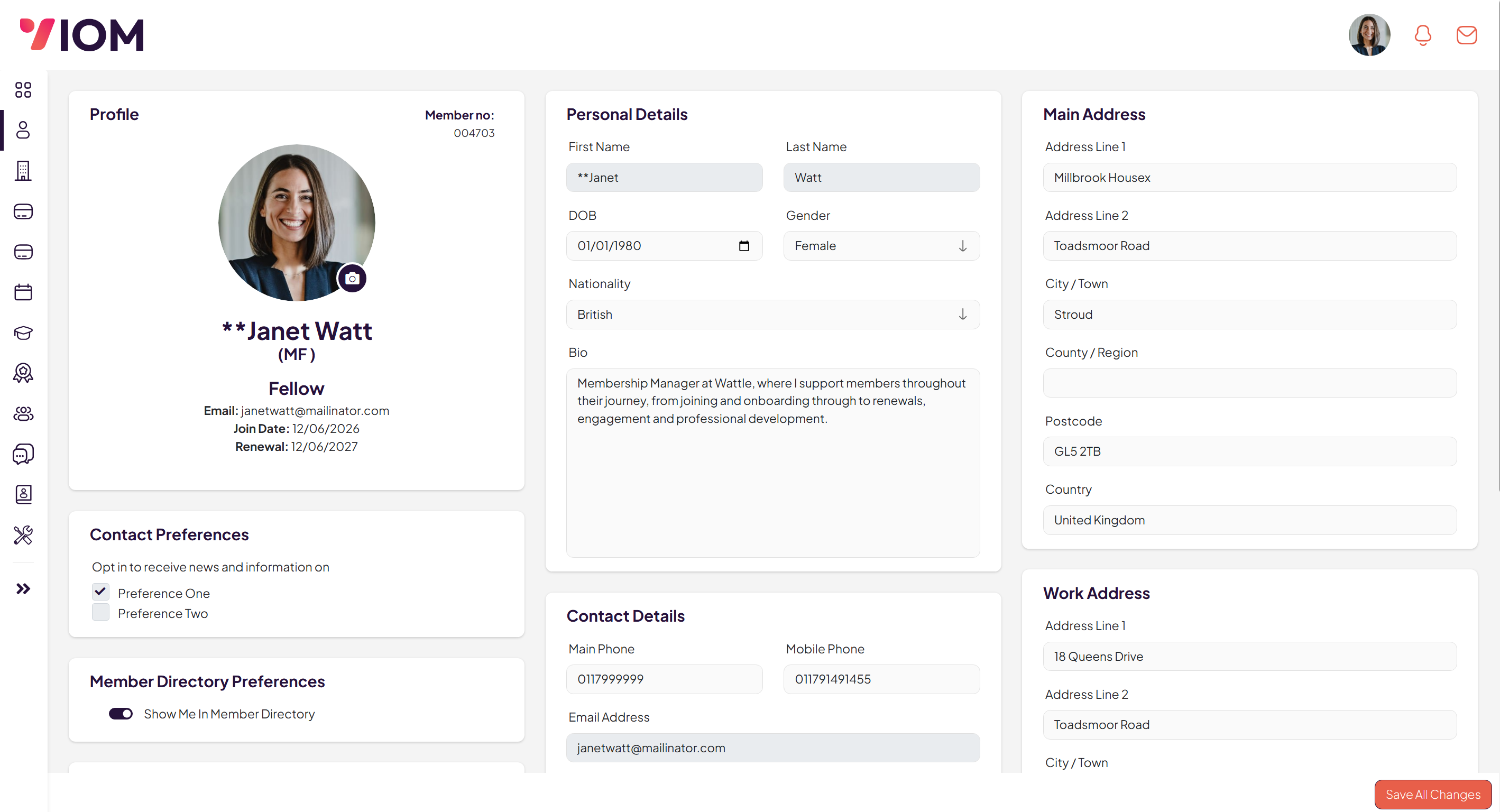
Task: Open notifications bell icon
Action: coord(1423,35)
